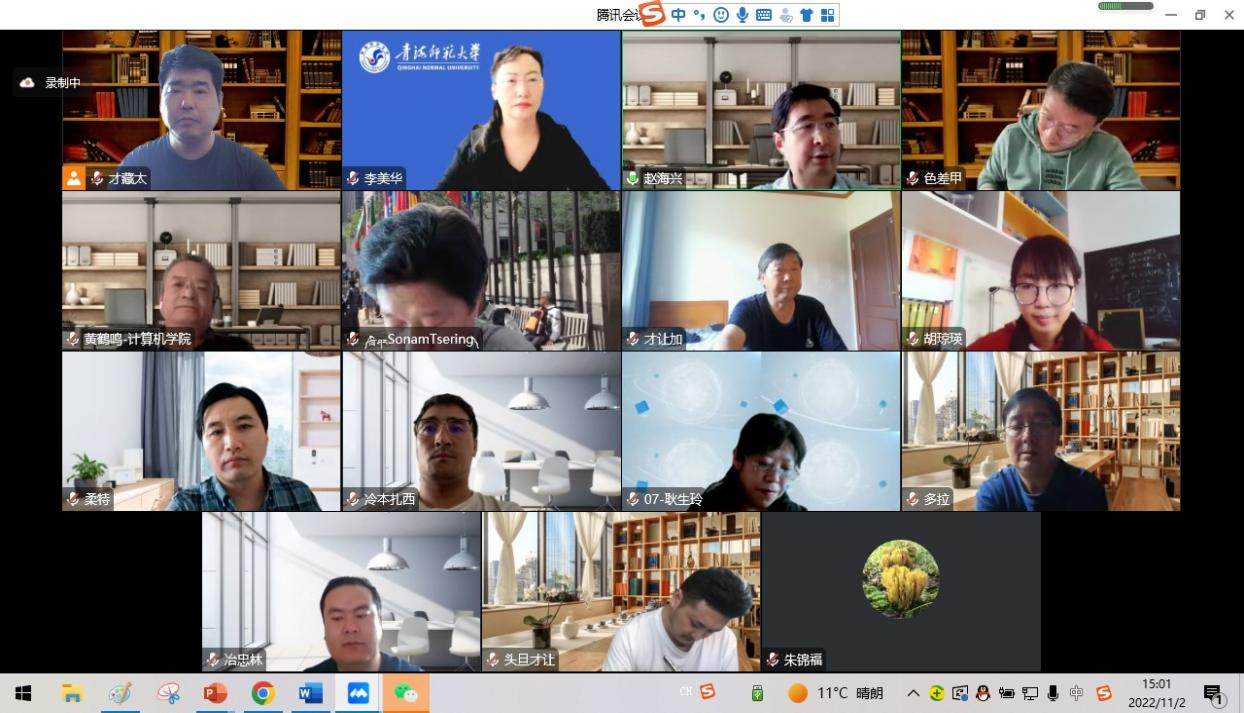Open the Sogou toolbox grid icon

(x=827, y=15)
